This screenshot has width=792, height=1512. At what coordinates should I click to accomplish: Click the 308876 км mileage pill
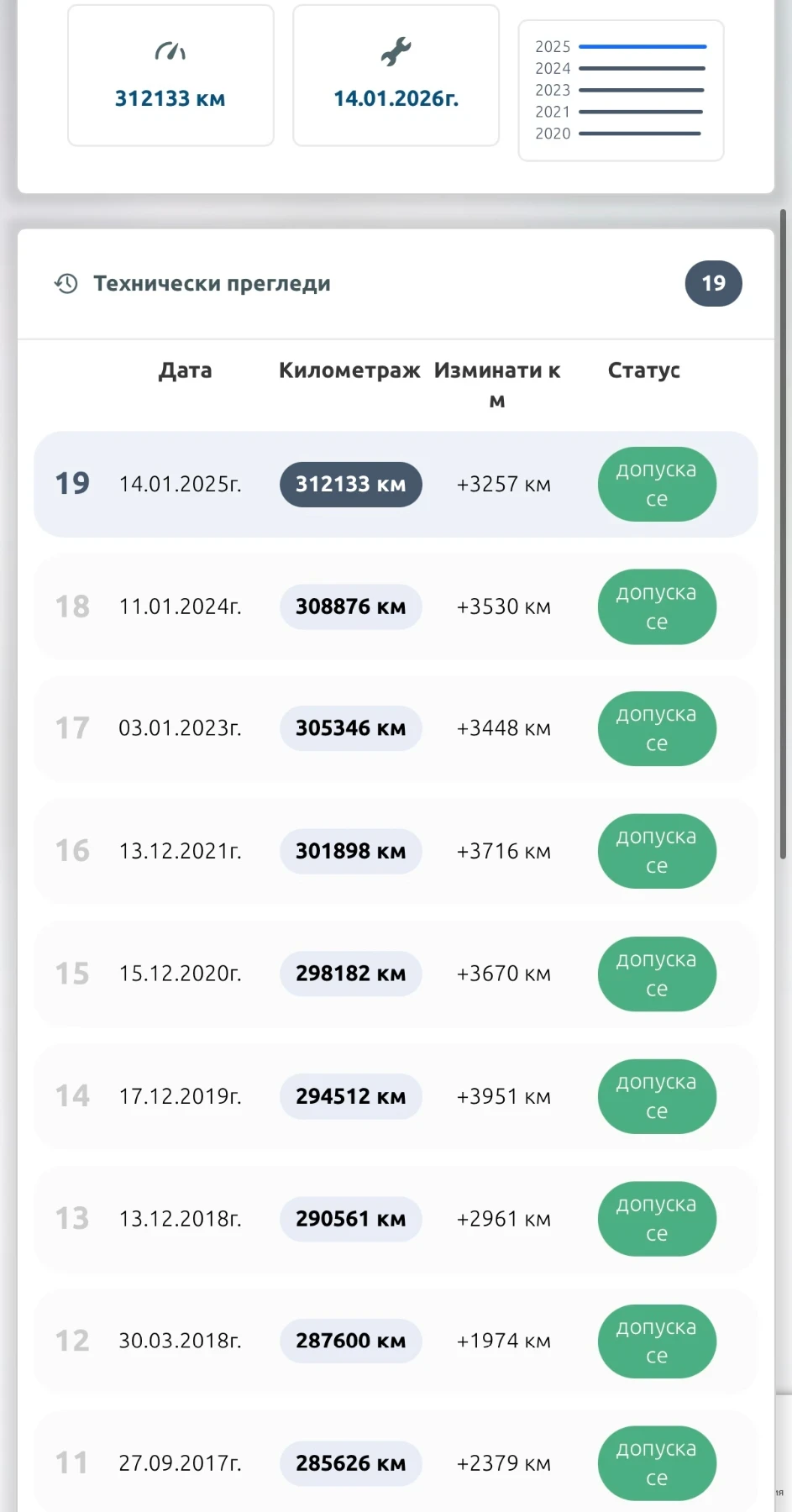click(x=350, y=606)
